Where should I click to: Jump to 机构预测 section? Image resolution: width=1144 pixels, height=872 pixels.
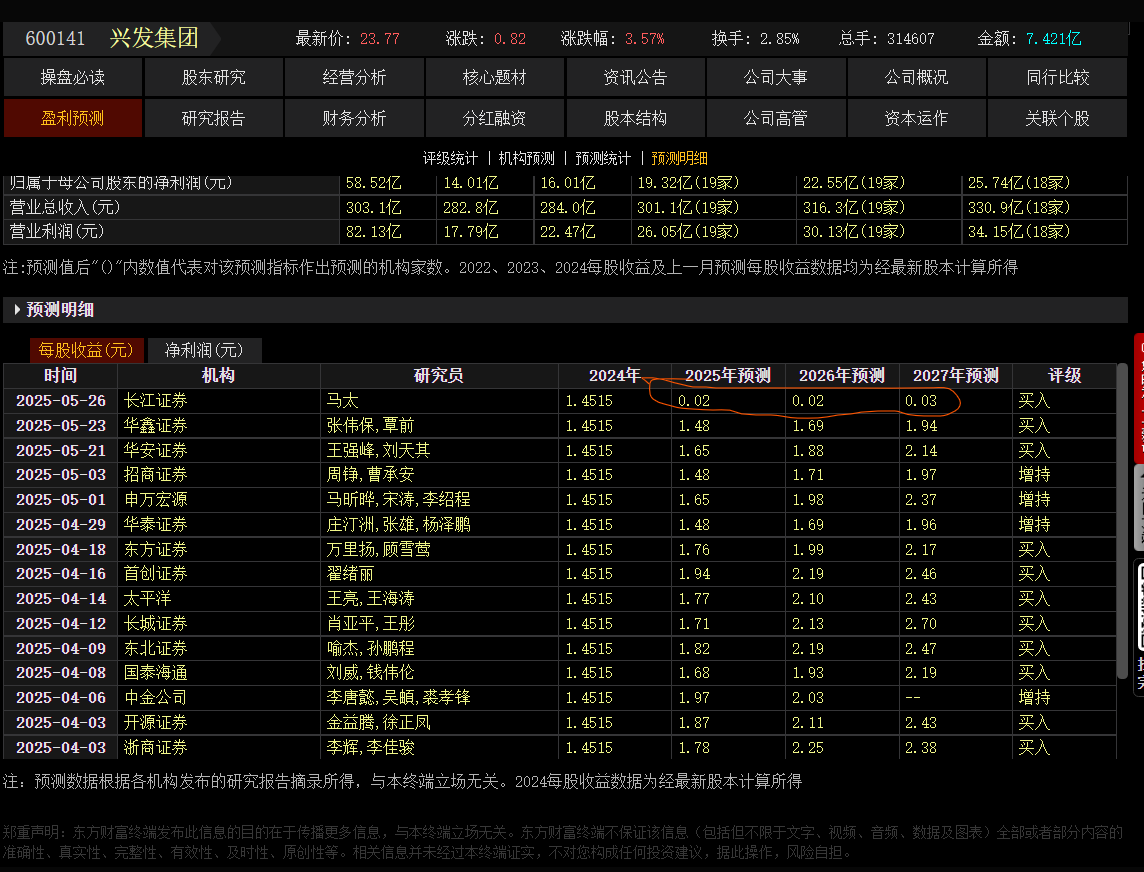tap(527, 158)
